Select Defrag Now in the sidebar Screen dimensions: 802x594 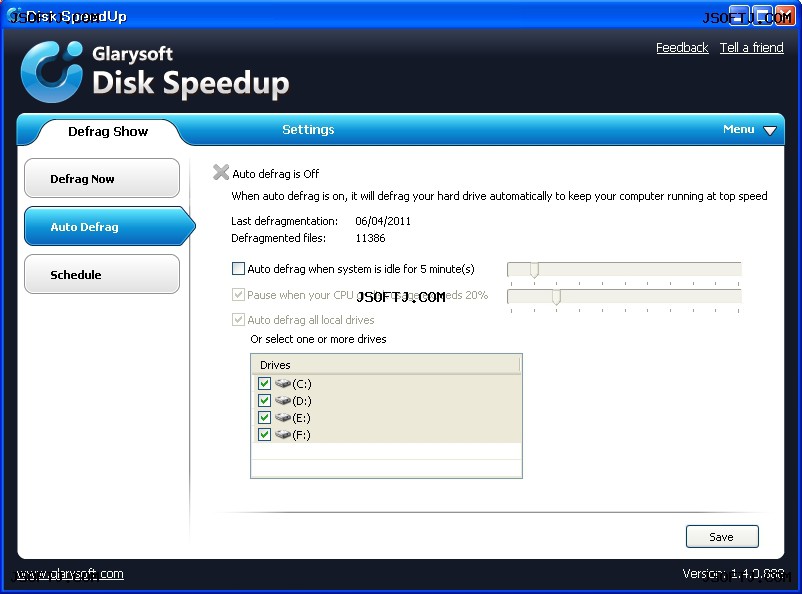pos(102,179)
